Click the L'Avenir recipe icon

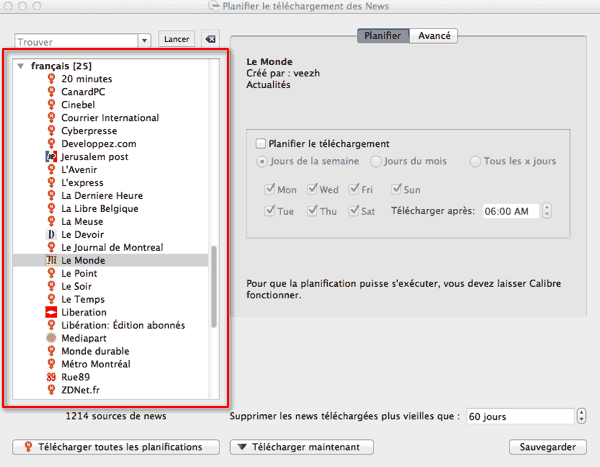click(51, 170)
